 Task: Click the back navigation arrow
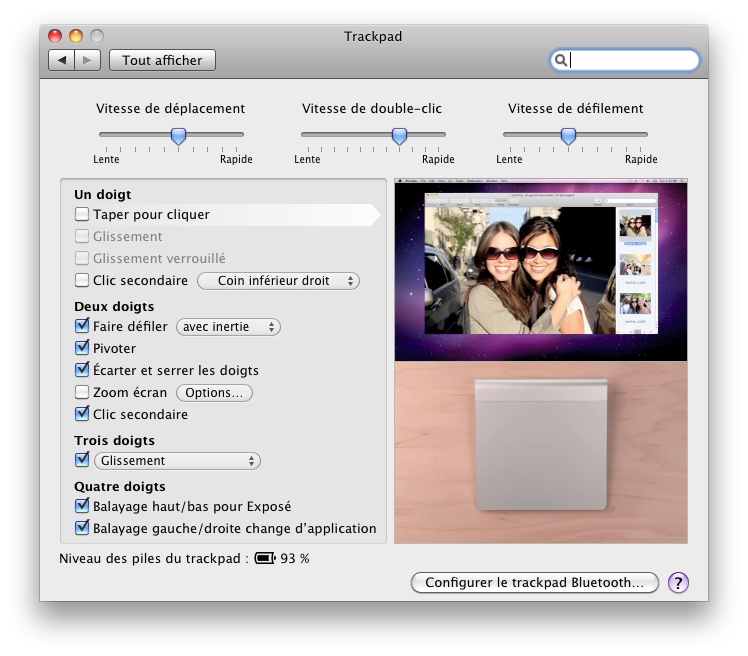(x=62, y=60)
